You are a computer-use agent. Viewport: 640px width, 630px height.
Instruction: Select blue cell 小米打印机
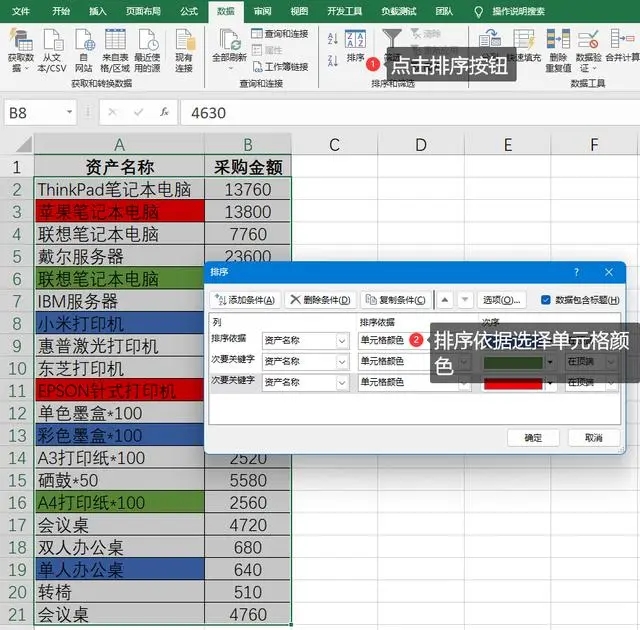coord(119,324)
